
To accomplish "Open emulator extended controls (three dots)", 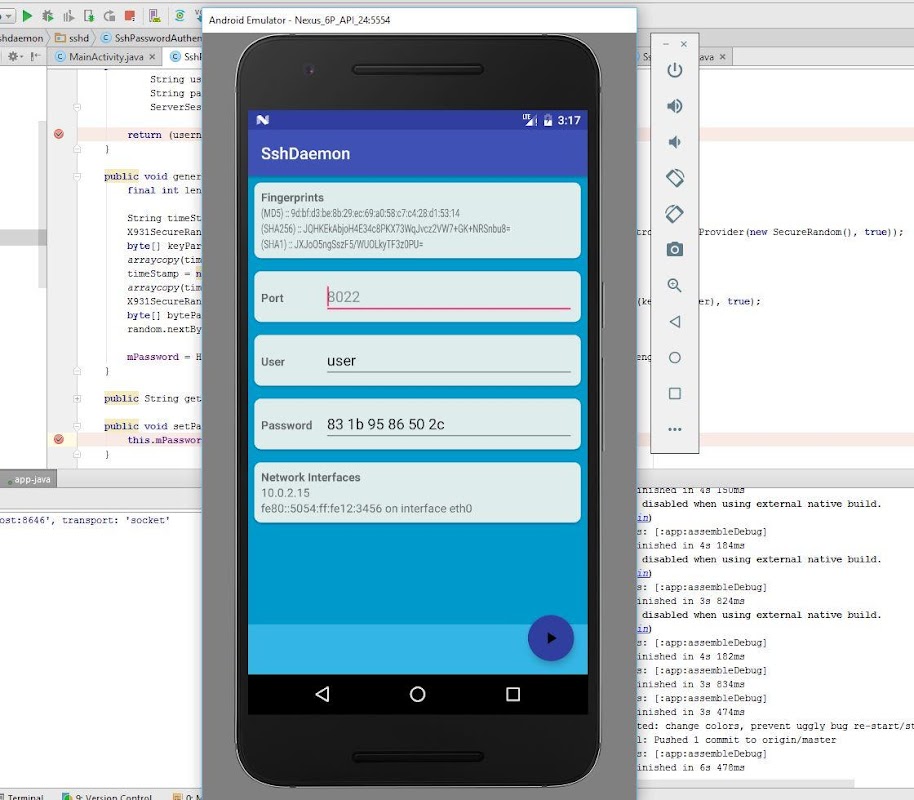I will click(675, 429).
